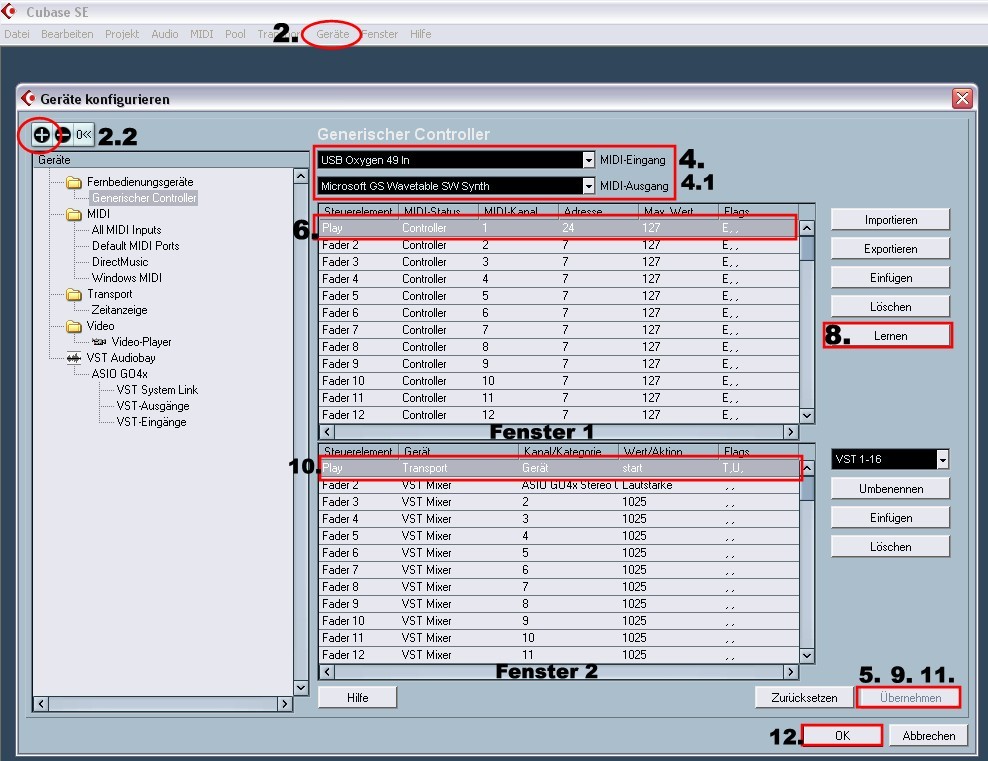Select the Fader 8 VST Mixer row

pos(559,587)
